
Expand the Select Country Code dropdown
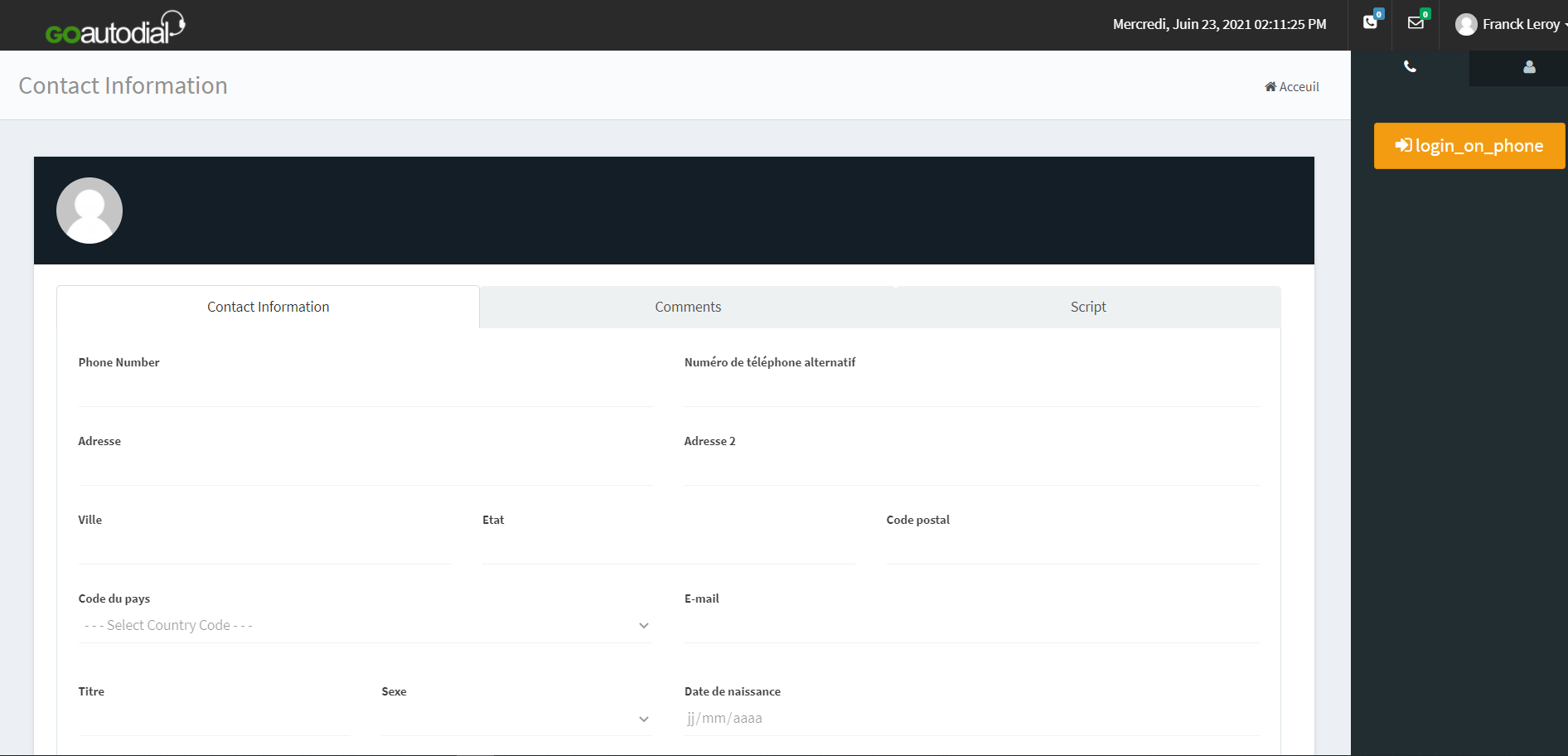tap(365, 626)
